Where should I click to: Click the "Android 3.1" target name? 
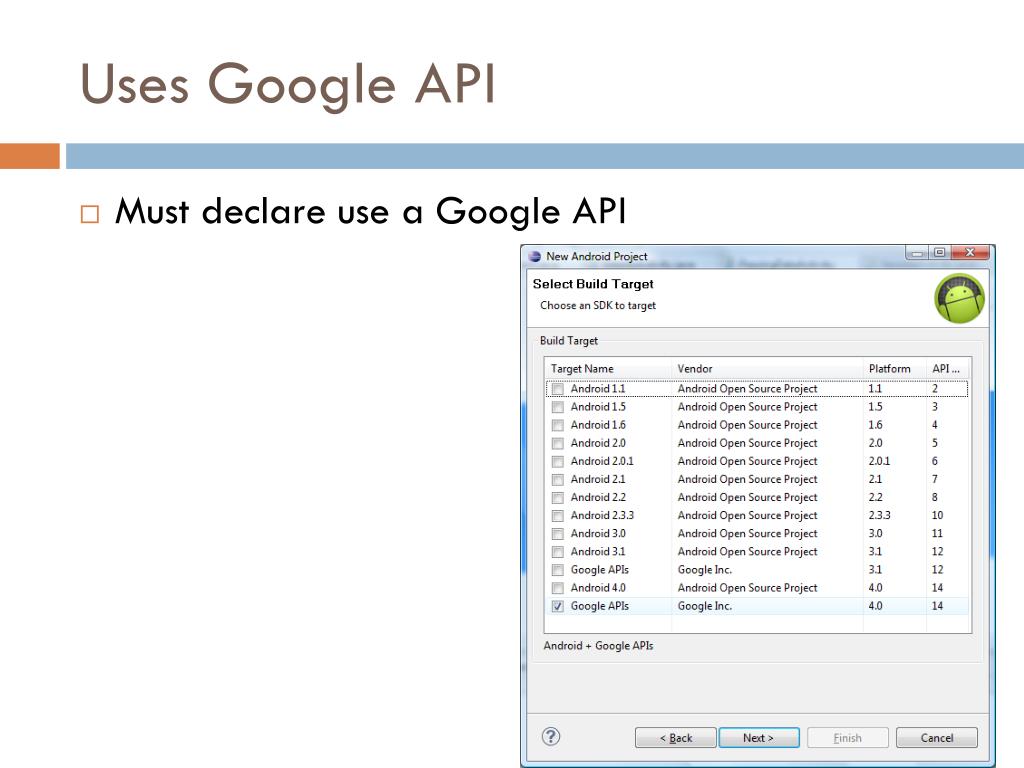pos(598,551)
